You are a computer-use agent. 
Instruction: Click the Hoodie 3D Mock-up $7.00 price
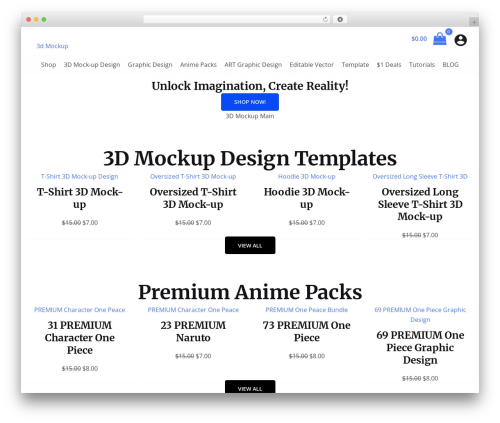point(317,223)
